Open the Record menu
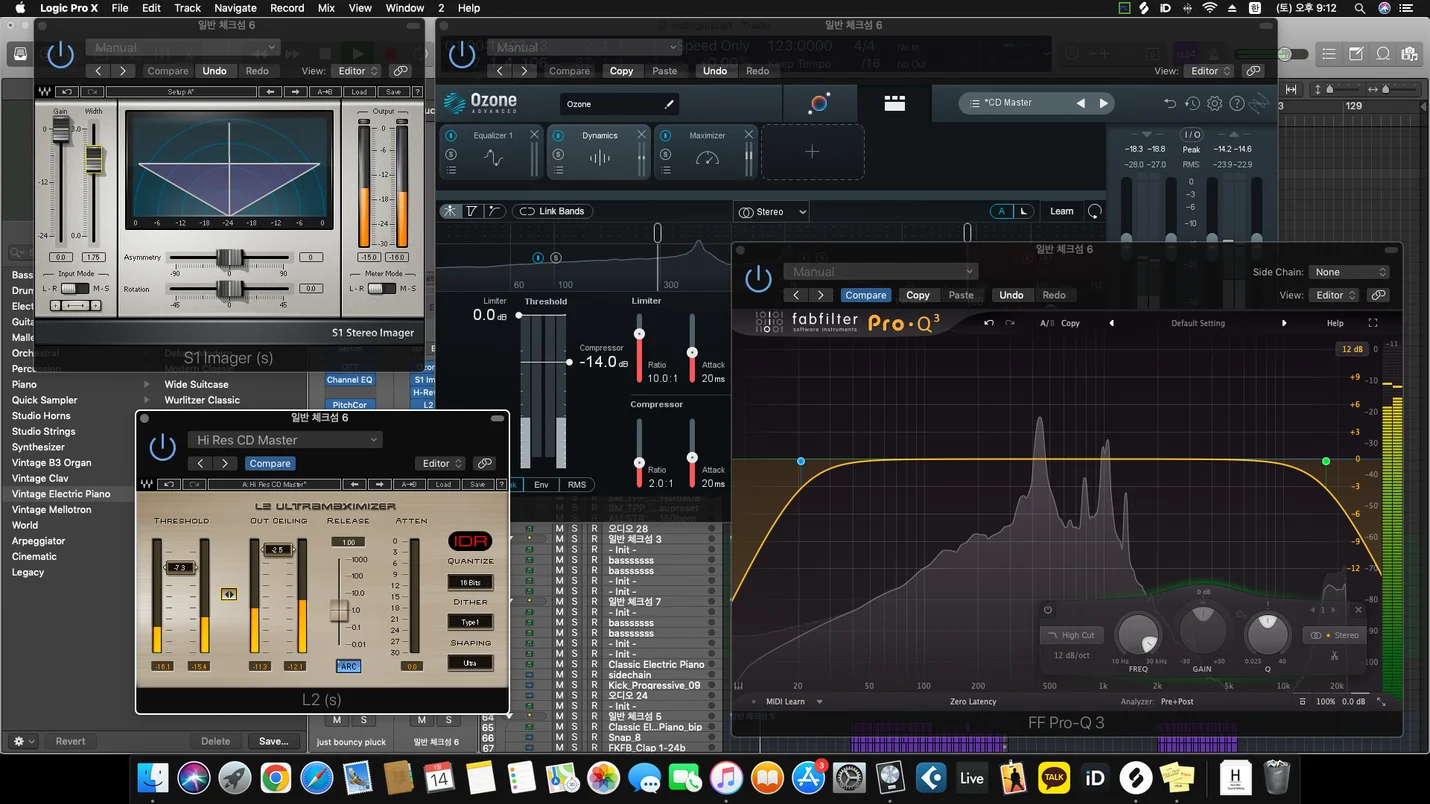This screenshot has height=804, width=1430. [x=287, y=8]
